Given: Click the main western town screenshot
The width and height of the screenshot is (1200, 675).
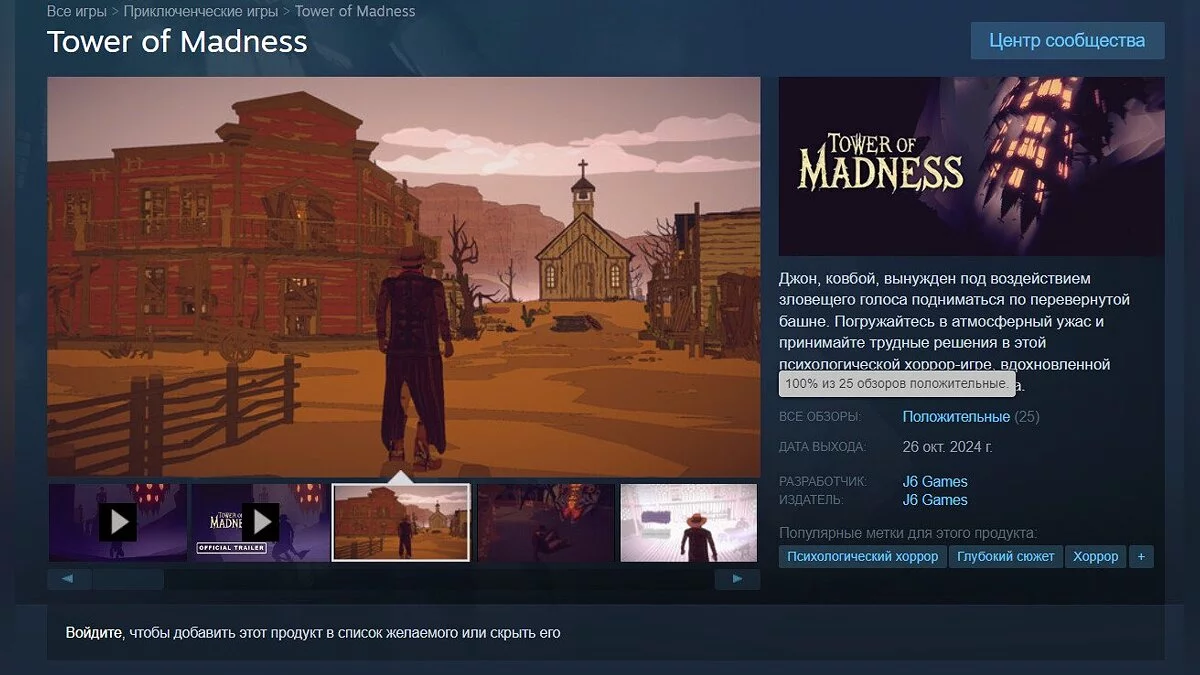Looking at the screenshot, I should tap(404, 276).
